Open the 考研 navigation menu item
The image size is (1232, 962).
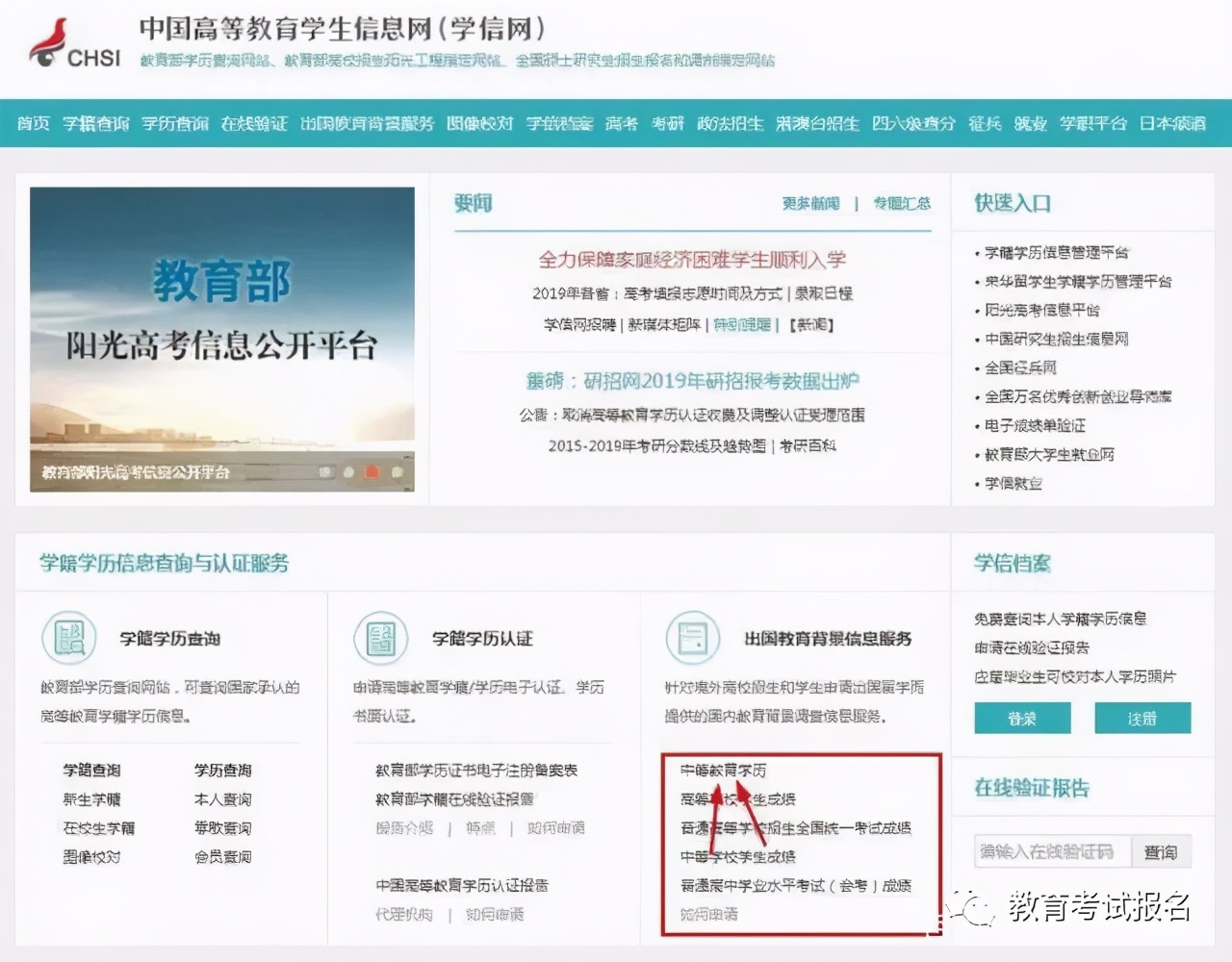pyautogui.click(x=667, y=123)
